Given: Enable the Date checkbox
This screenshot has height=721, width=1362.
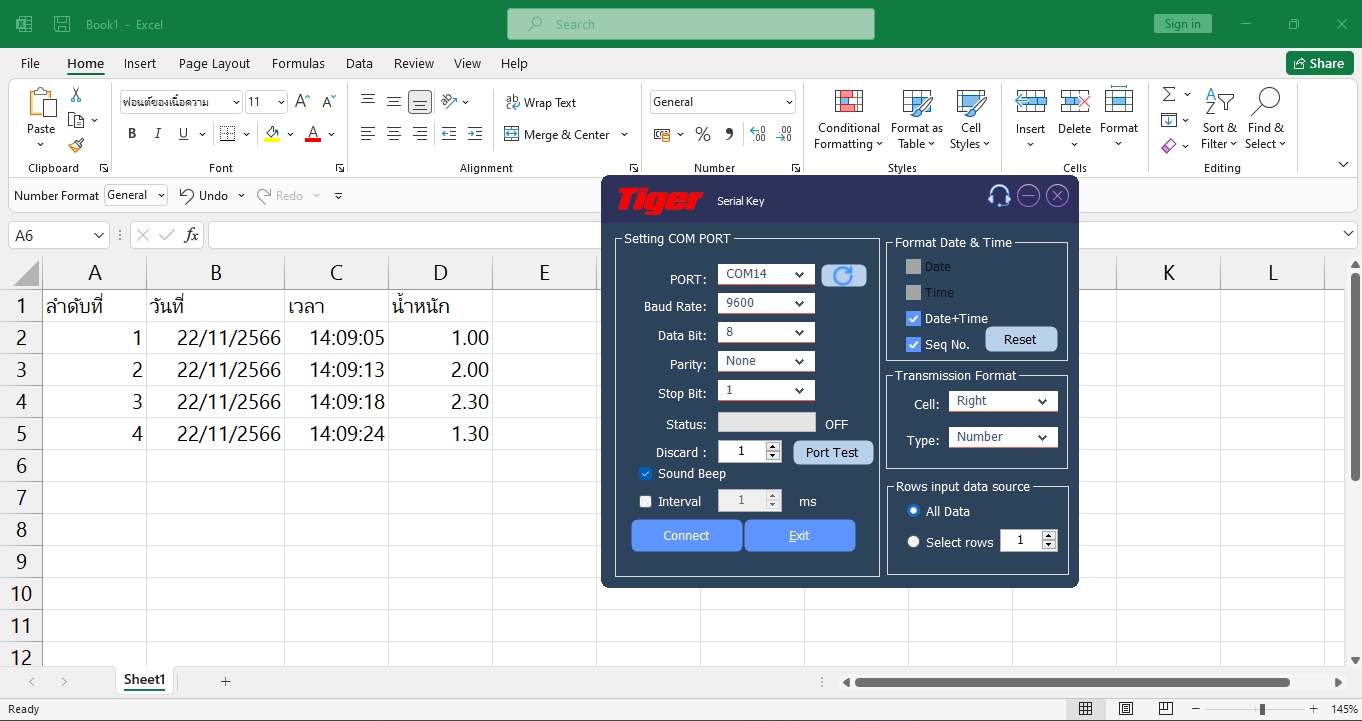Looking at the screenshot, I should (913, 267).
